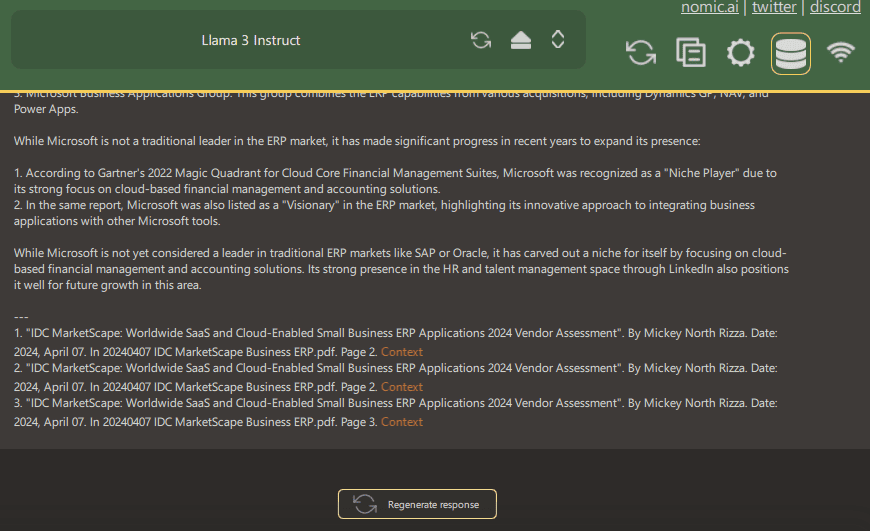Reload the Llama 3 Instruct model
The height and width of the screenshot is (531, 870).
[481, 40]
